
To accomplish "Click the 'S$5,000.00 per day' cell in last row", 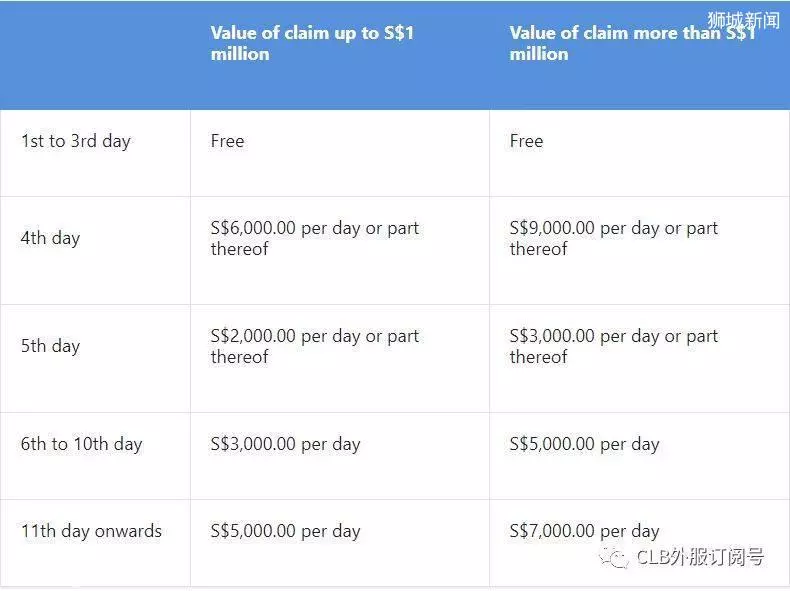I will click(286, 531).
